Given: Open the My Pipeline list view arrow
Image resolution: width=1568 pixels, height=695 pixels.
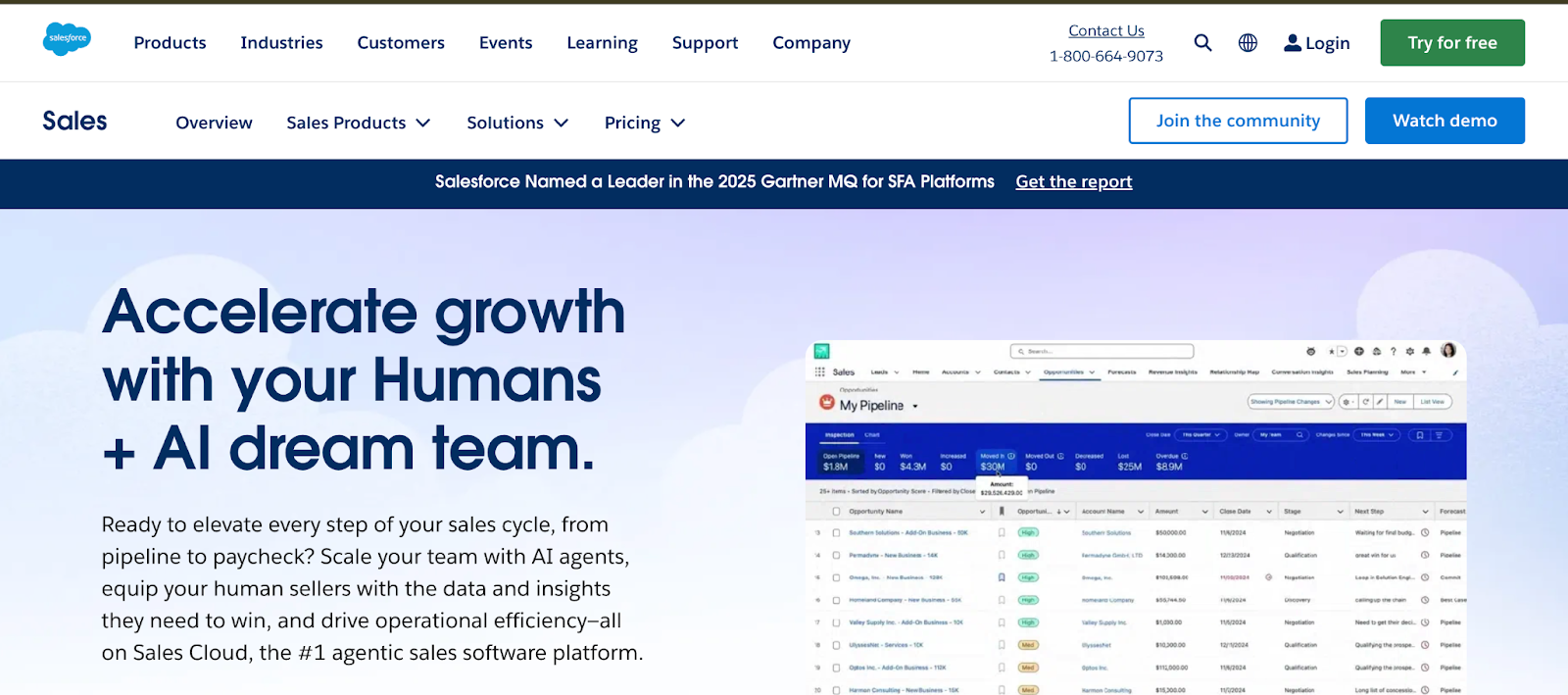Looking at the screenshot, I should click(x=915, y=406).
